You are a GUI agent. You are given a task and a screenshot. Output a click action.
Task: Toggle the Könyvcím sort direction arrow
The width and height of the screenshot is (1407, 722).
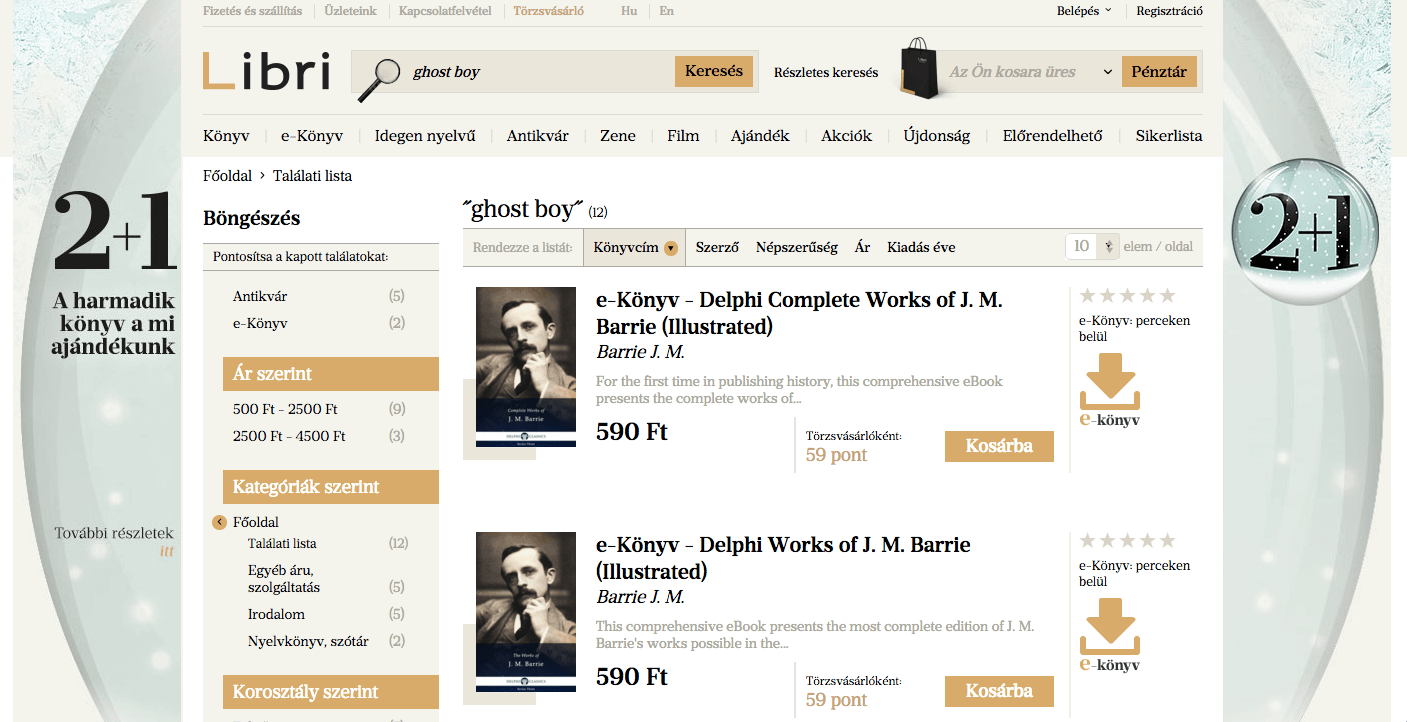coord(671,248)
